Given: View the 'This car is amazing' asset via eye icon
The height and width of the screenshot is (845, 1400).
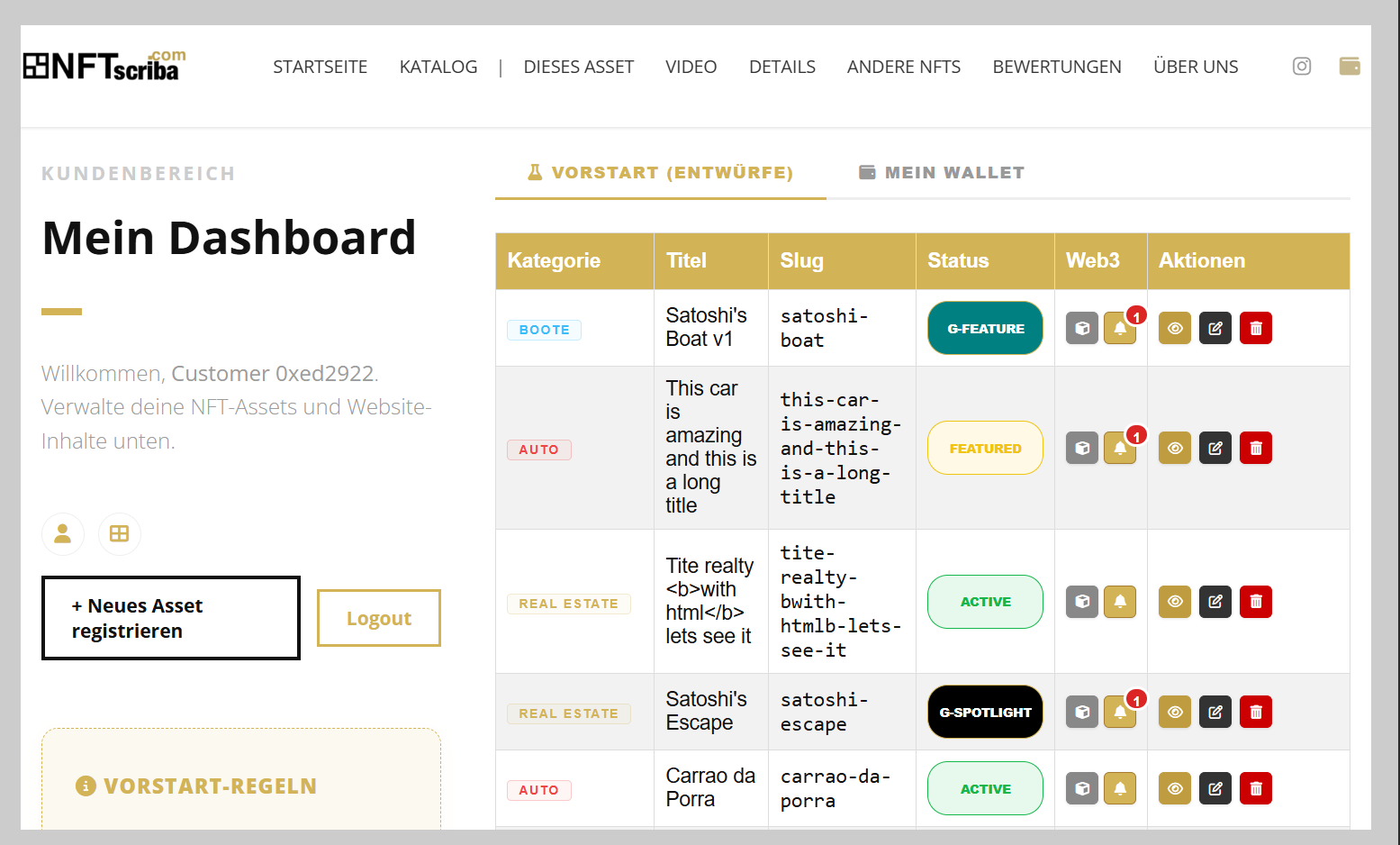Looking at the screenshot, I should pyautogui.click(x=1175, y=448).
